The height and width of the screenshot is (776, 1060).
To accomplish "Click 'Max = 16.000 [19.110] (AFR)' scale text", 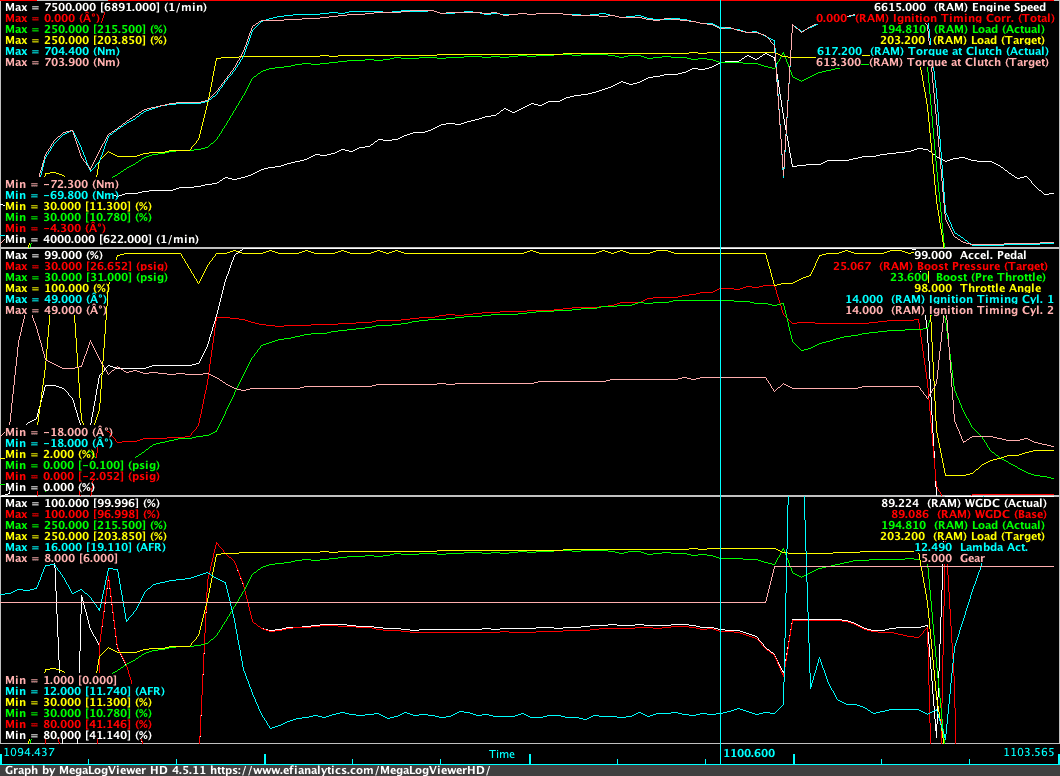I will [85, 548].
